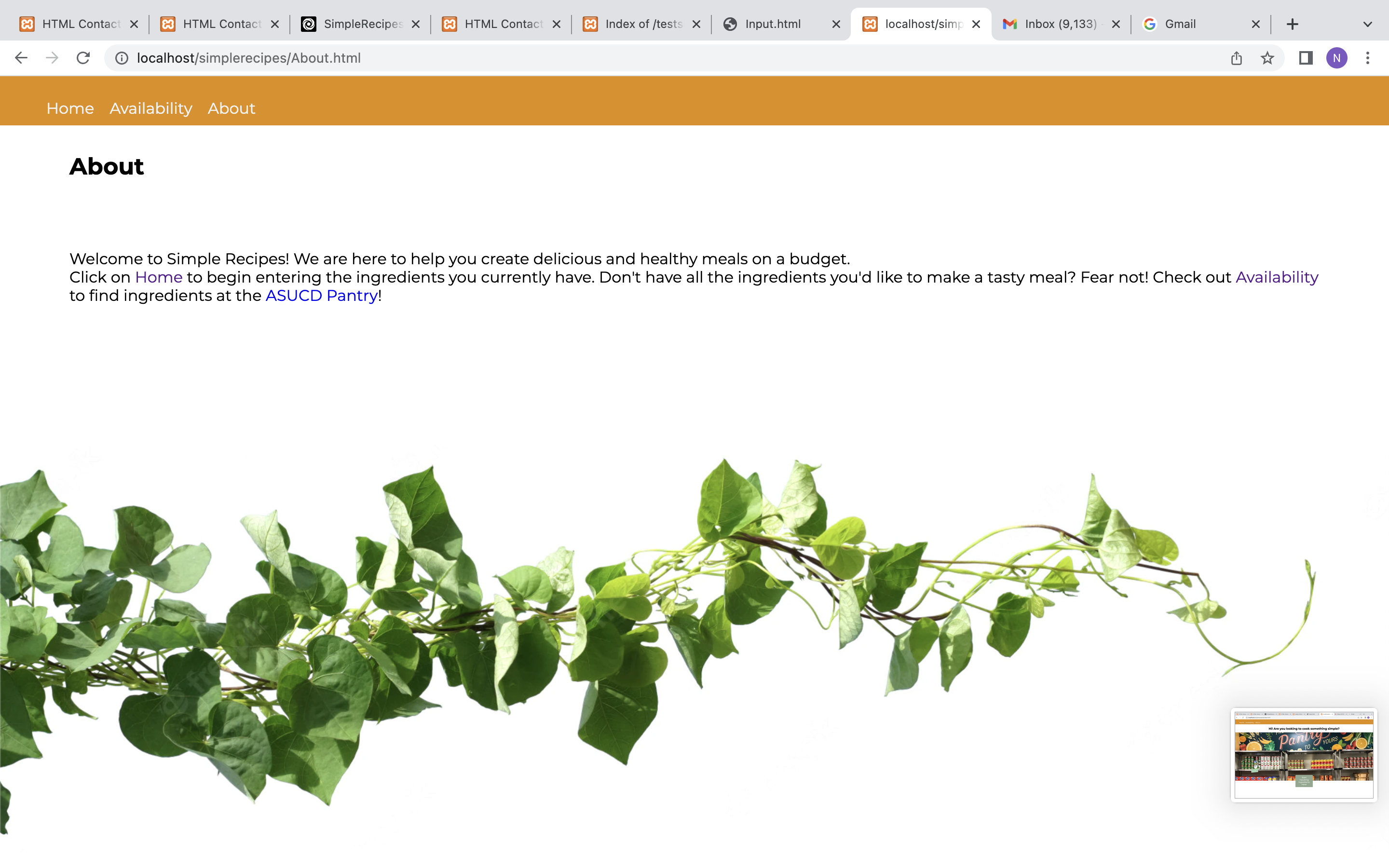
Task: Open the share page icon
Action: coord(1236,58)
